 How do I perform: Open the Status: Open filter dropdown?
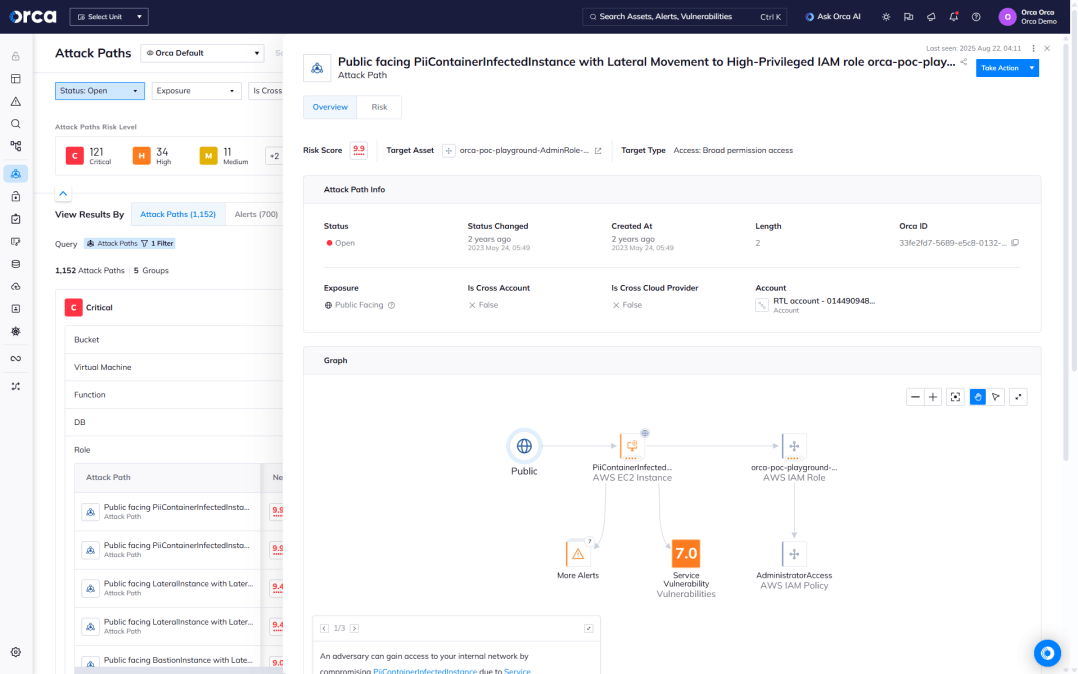99,91
